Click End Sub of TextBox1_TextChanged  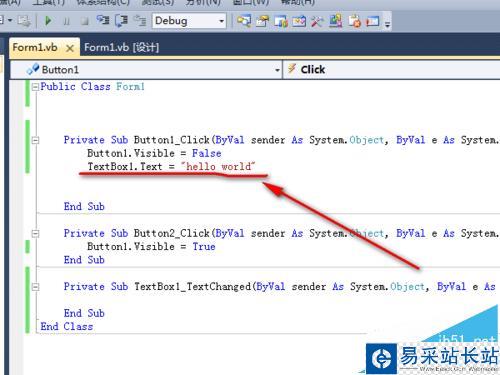(84, 313)
